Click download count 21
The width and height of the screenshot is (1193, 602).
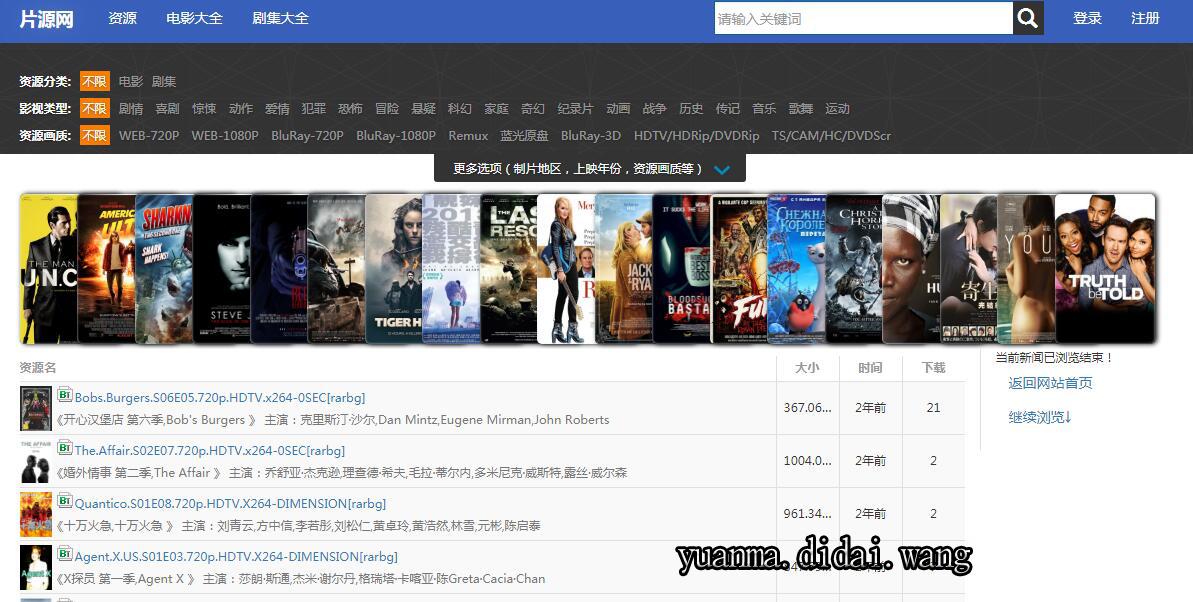[934, 408]
